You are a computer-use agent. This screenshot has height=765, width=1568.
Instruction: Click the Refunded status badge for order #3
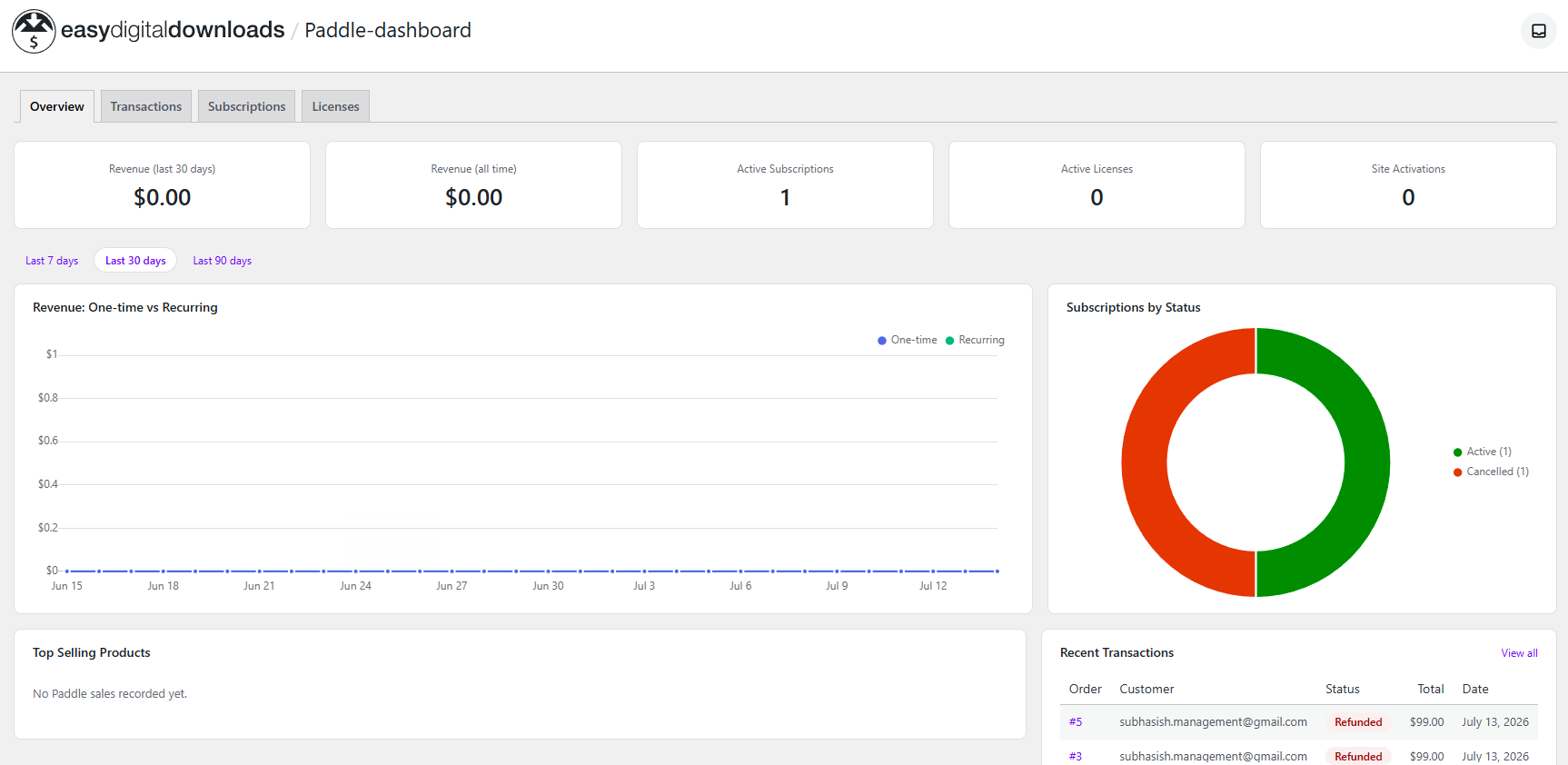tap(1358, 756)
